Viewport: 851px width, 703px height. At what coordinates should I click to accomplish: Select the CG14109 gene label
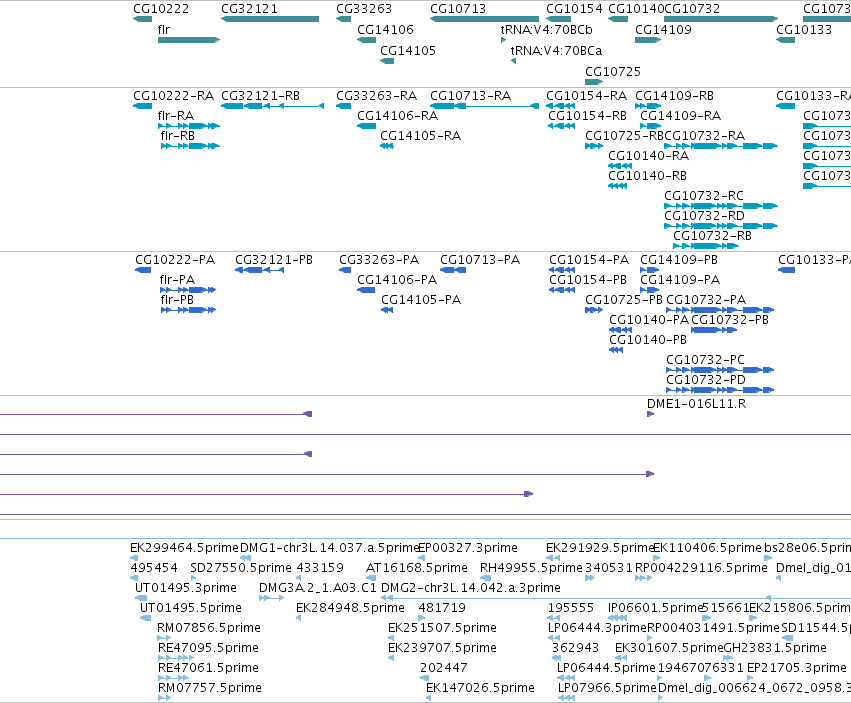point(663,29)
